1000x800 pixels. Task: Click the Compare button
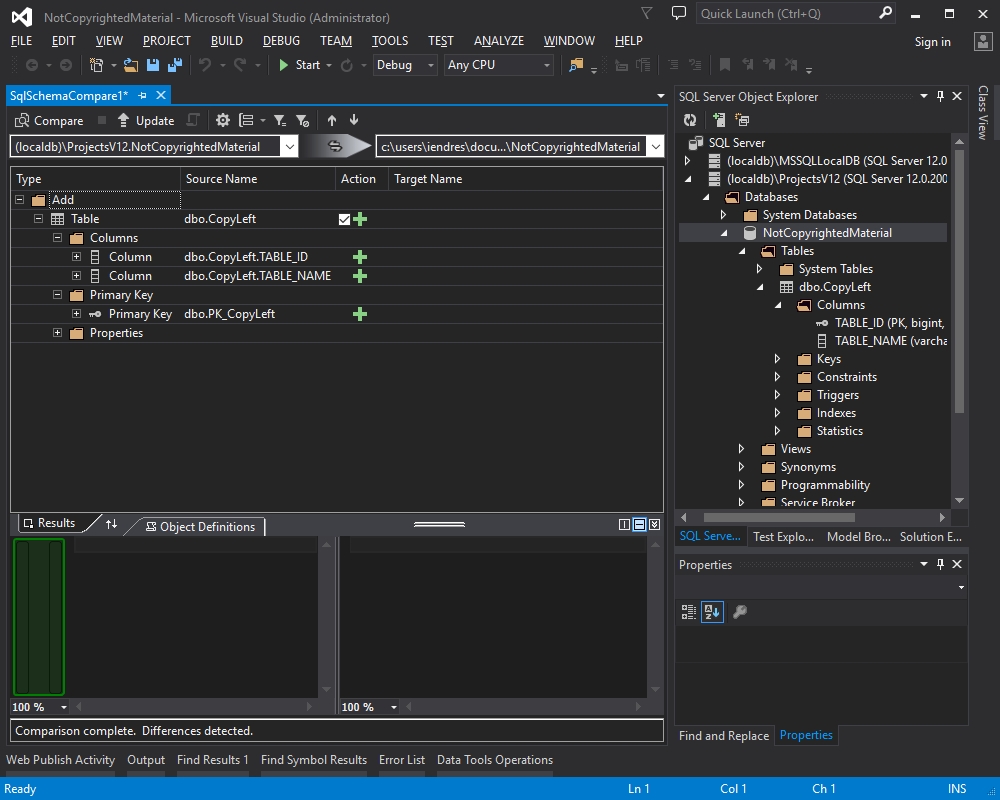(49, 121)
